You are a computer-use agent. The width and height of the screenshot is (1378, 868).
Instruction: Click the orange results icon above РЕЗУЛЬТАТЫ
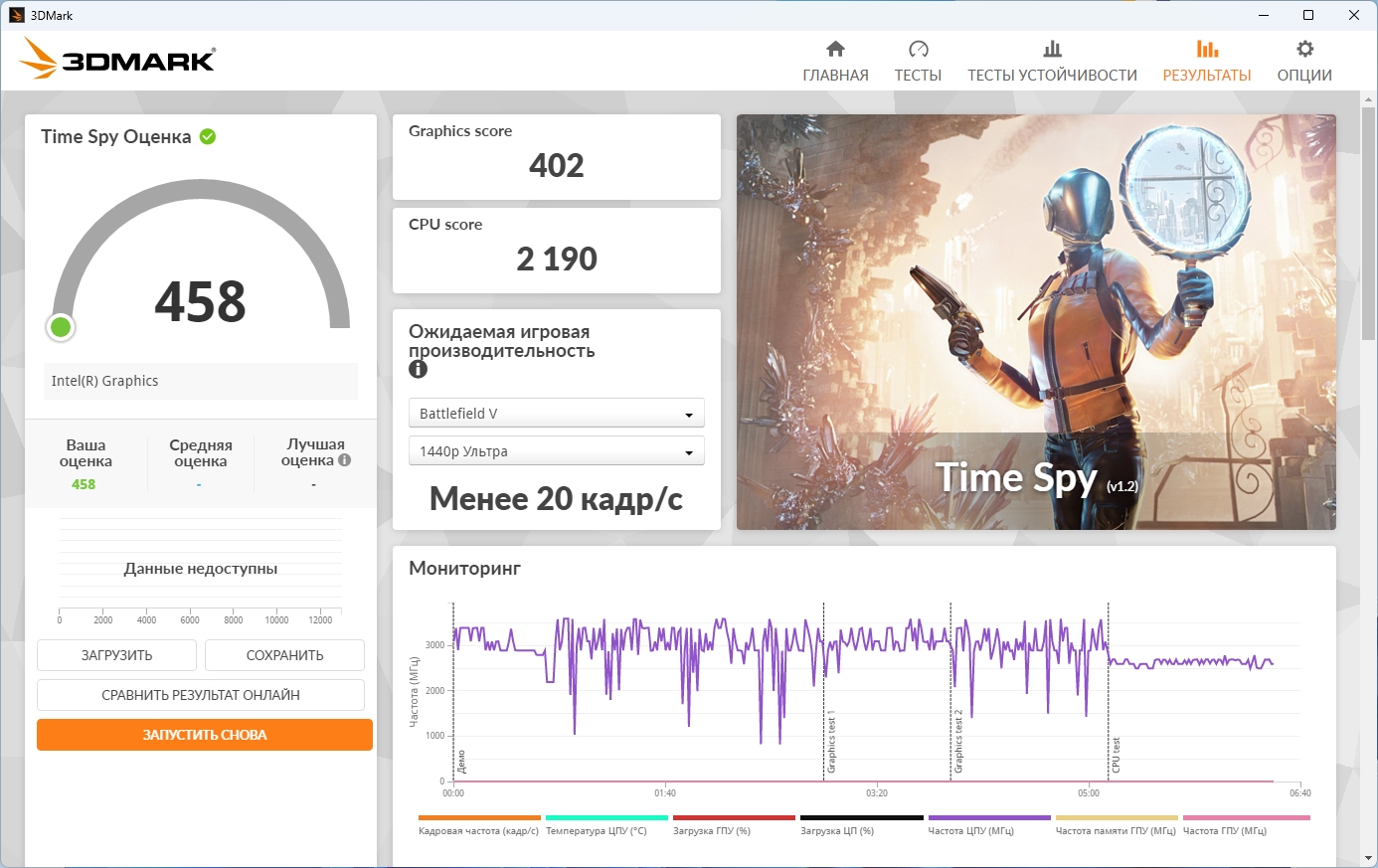[1207, 49]
